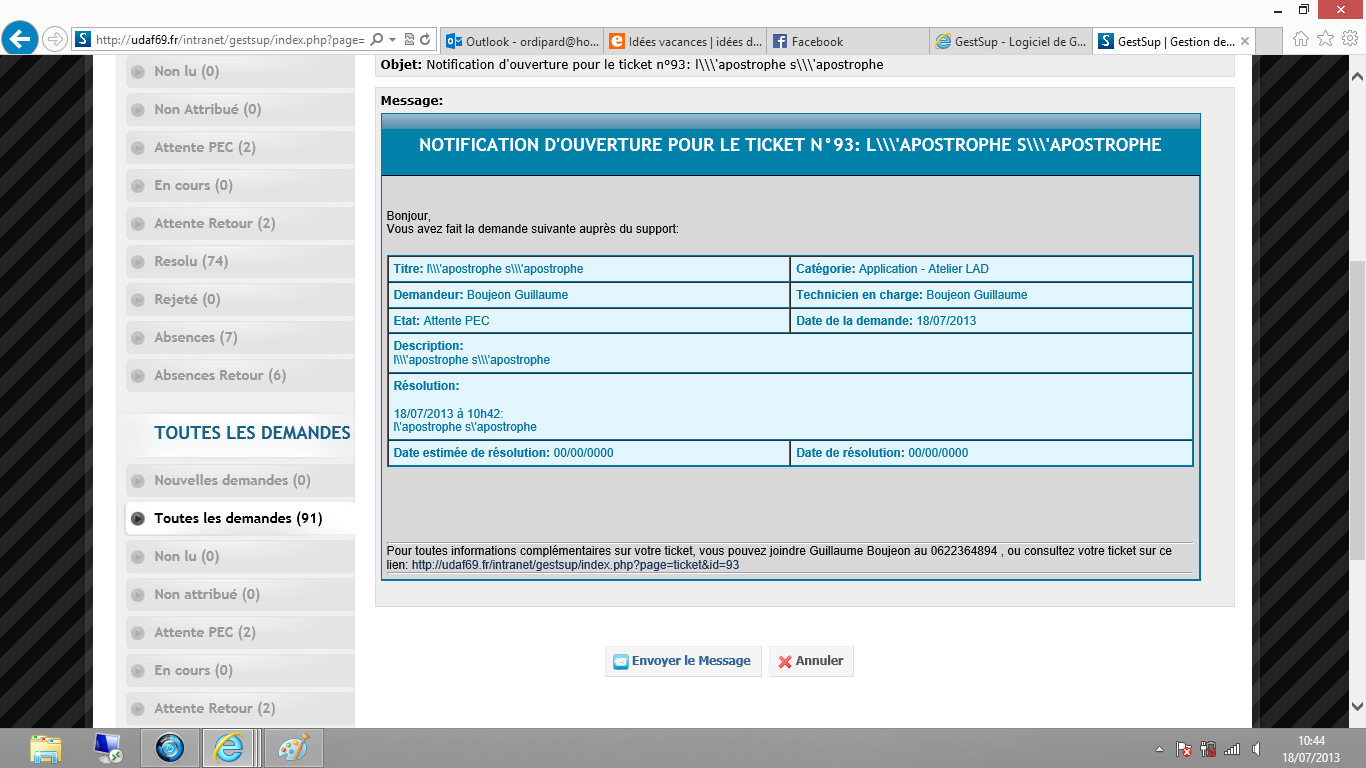Open the browser Home icon
The width and height of the screenshot is (1366, 768).
pos(1301,39)
